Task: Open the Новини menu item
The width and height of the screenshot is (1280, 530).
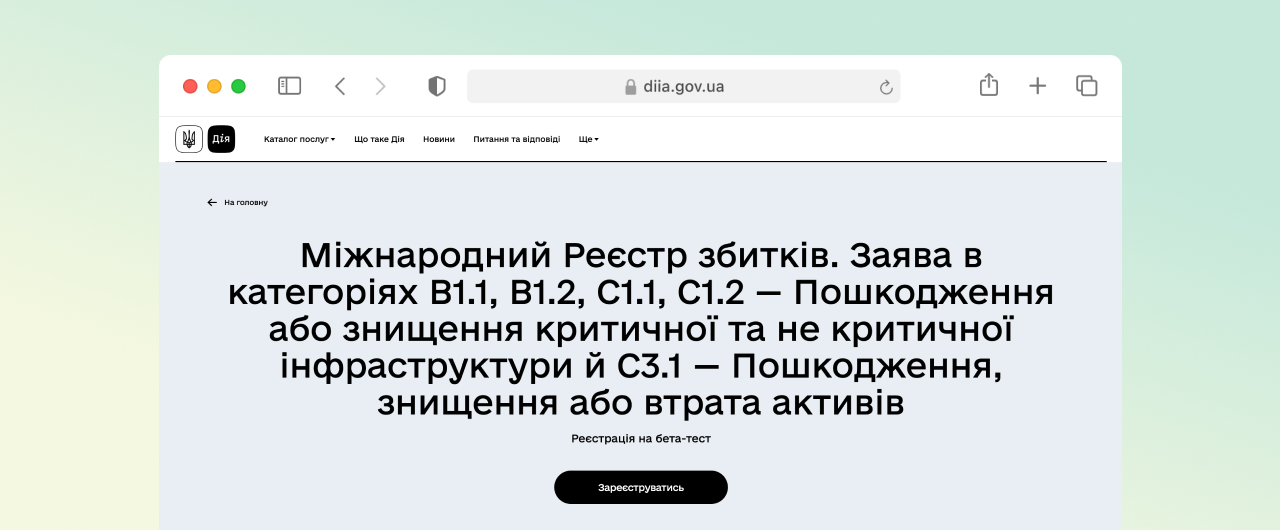Action: click(x=438, y=139)
